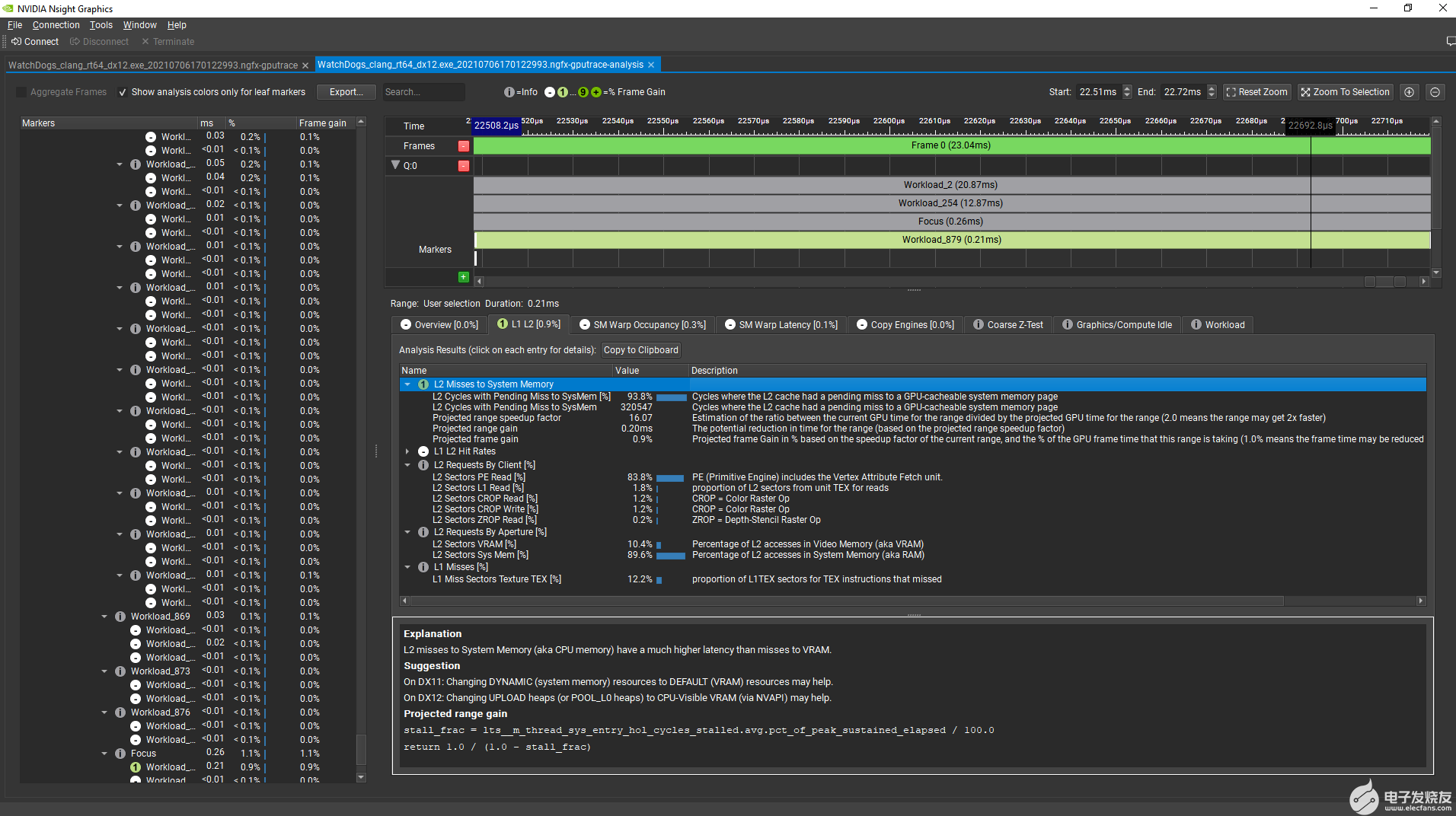Click the red remove icon on Frames row
Screen dimensions: 1456x816
464,146
